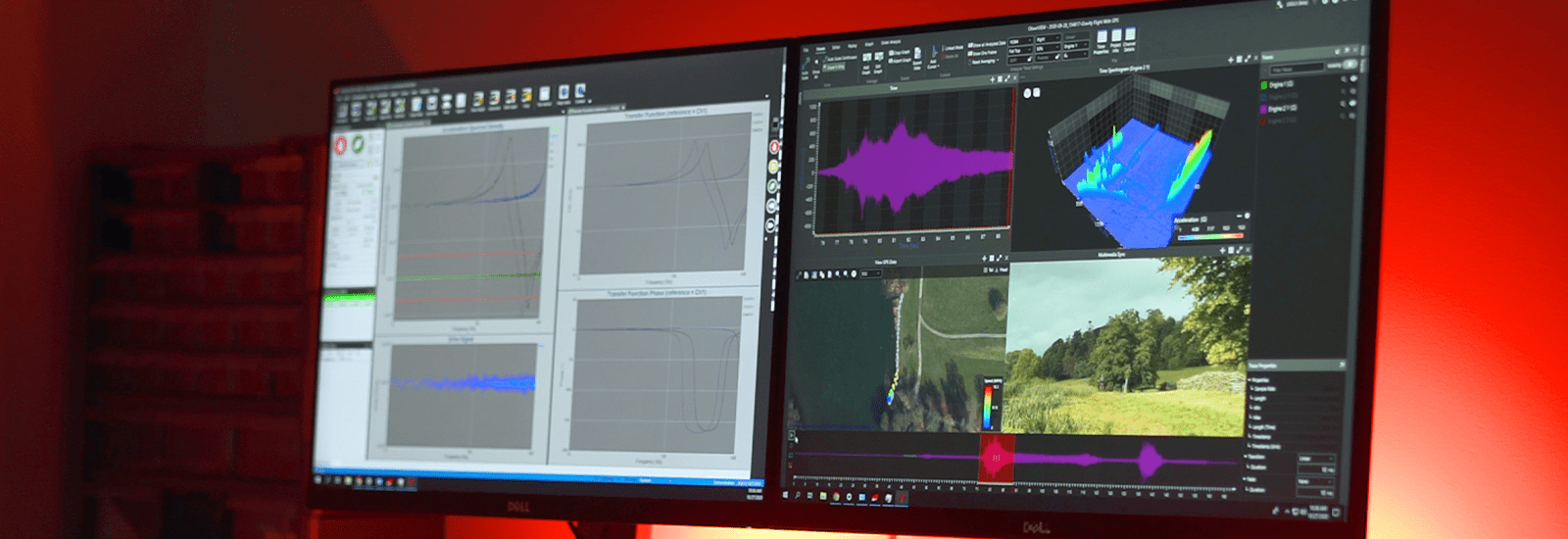Image resolution: width=1568 pixels, height=539 pixels.
Task: Open Project Info from the ribbon
Action: 1115,40
